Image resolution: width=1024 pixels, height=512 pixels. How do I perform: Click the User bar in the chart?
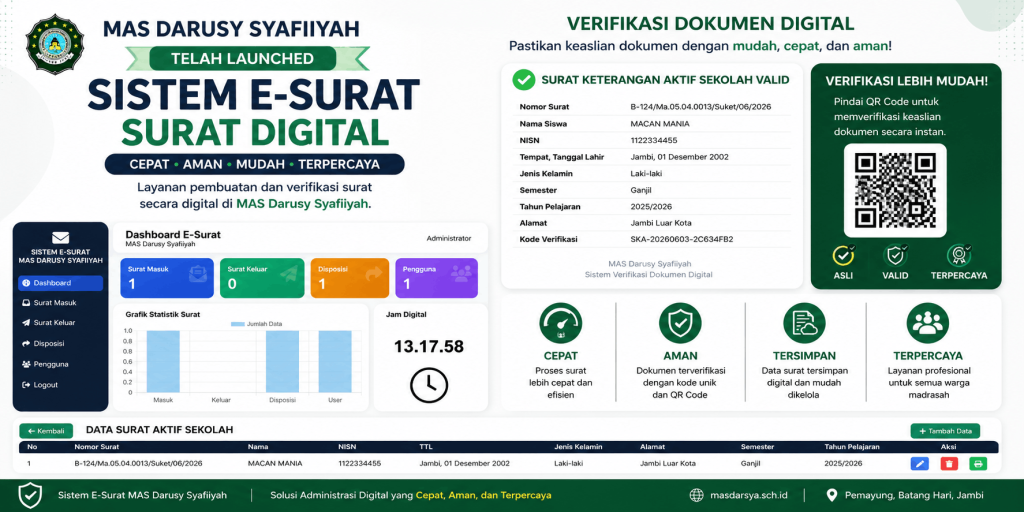(335, 361)
